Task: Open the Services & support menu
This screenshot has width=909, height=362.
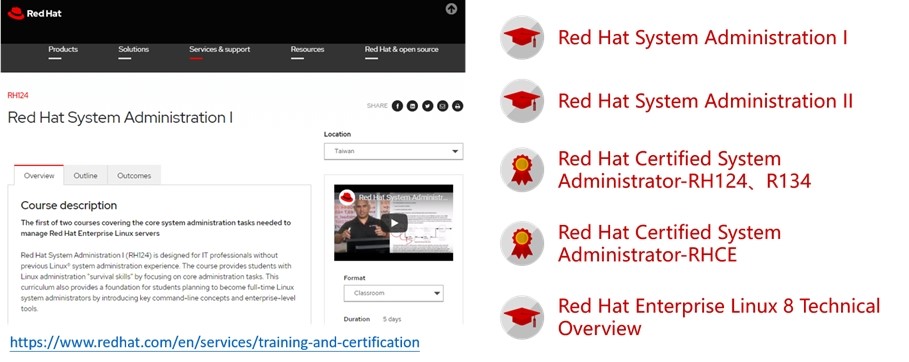Action: point(220,49)
